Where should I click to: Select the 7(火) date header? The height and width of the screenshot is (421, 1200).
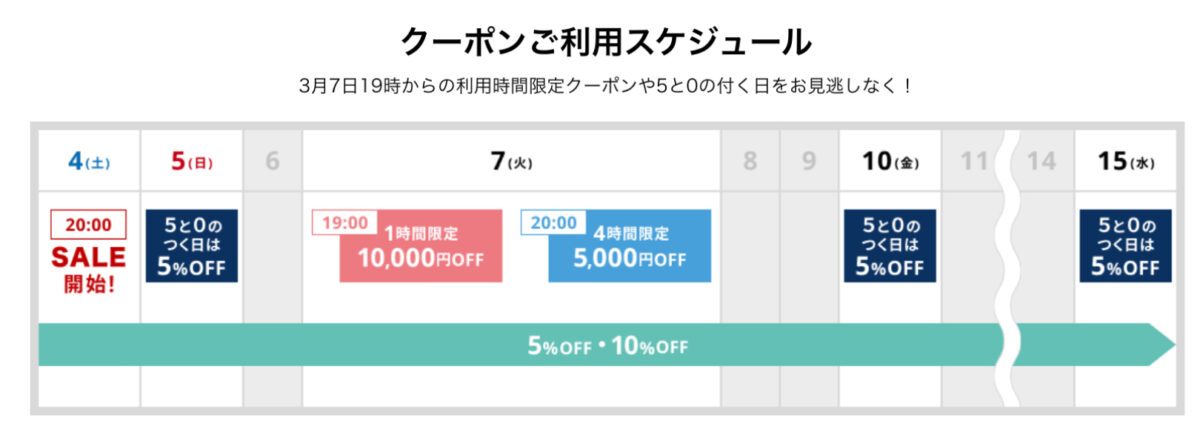512,161
